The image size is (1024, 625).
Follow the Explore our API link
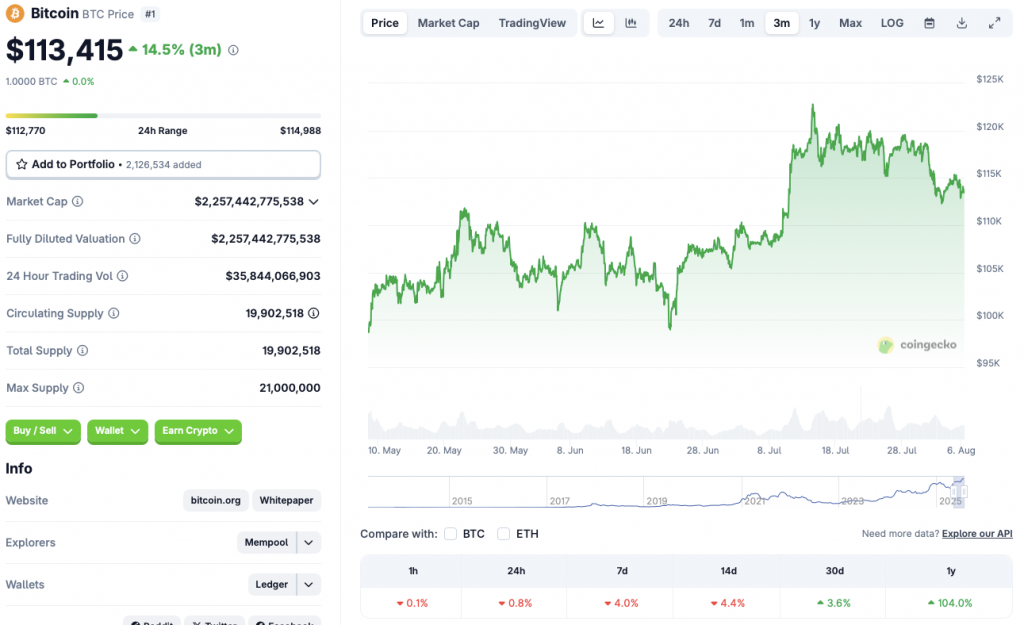click(977, 534)
